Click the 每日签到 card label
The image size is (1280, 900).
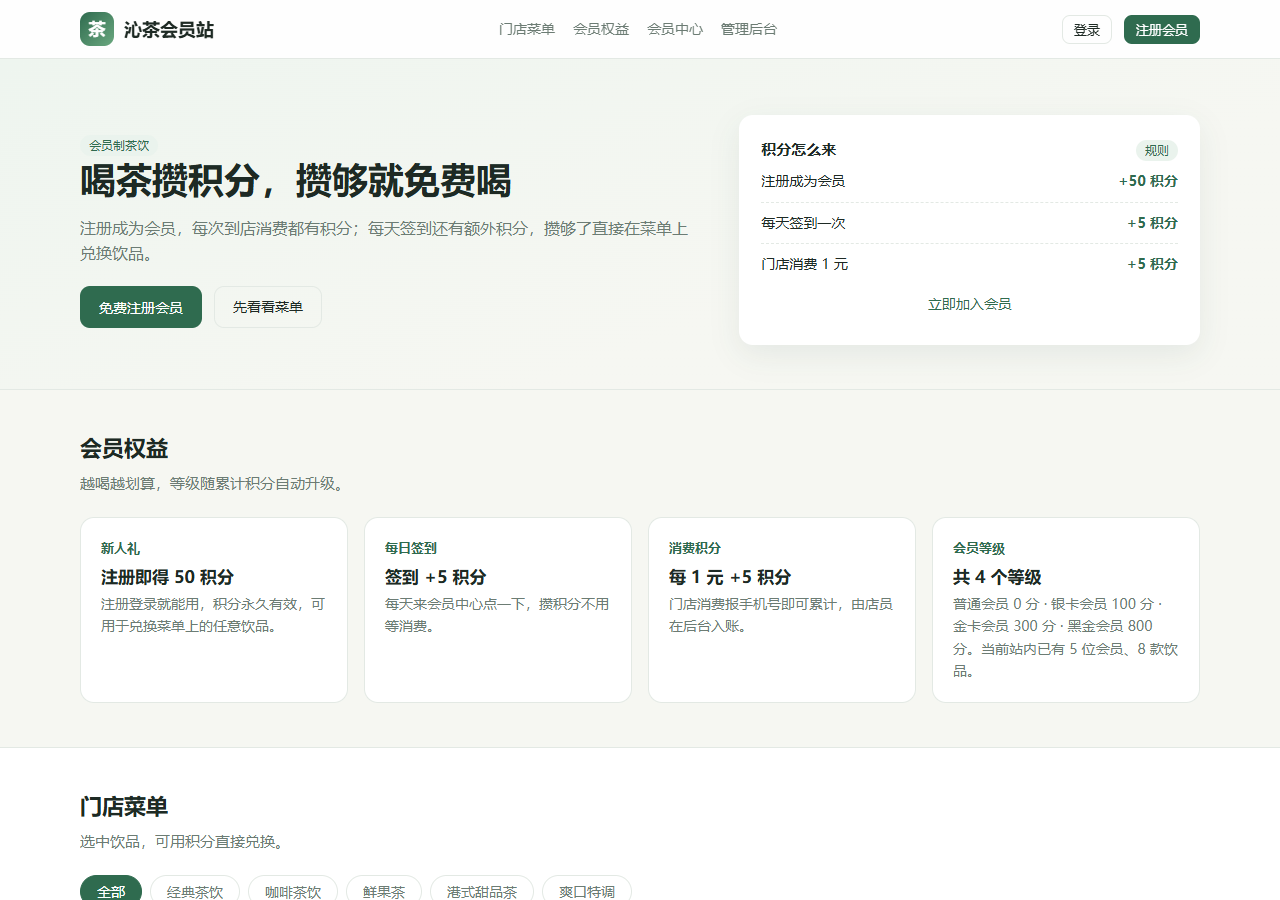point(411,549)
